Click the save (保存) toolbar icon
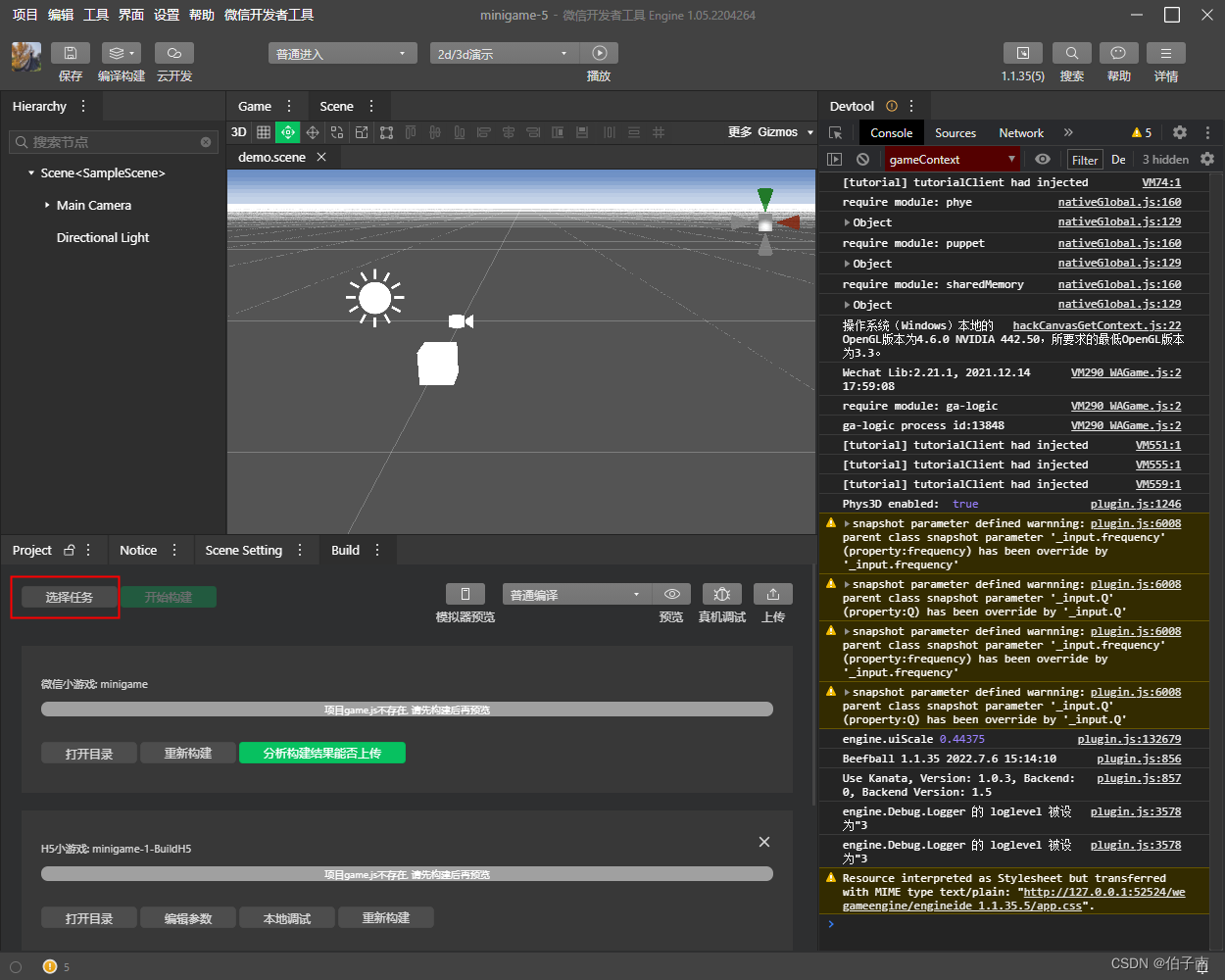Viewport: 1225px width, 980px height. pyautogui.click(x=70, y=53)
